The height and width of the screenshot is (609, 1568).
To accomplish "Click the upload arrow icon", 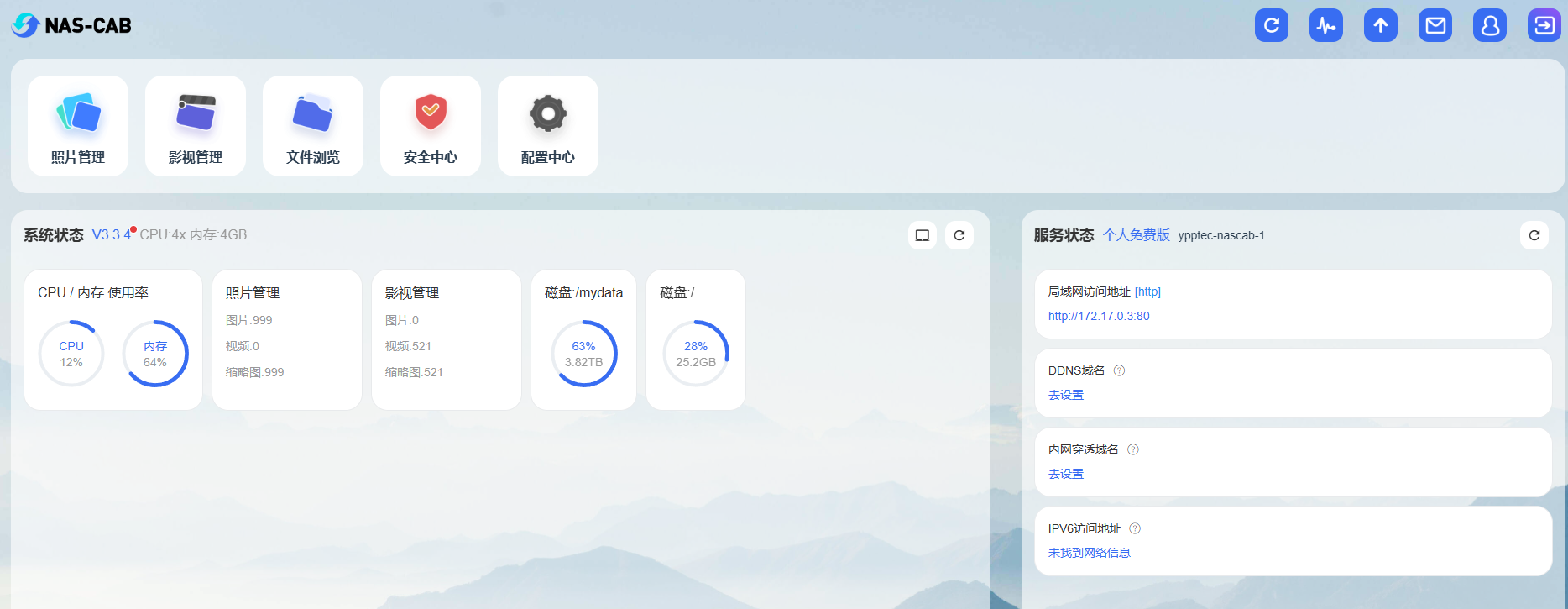I will pos(1381,25).
